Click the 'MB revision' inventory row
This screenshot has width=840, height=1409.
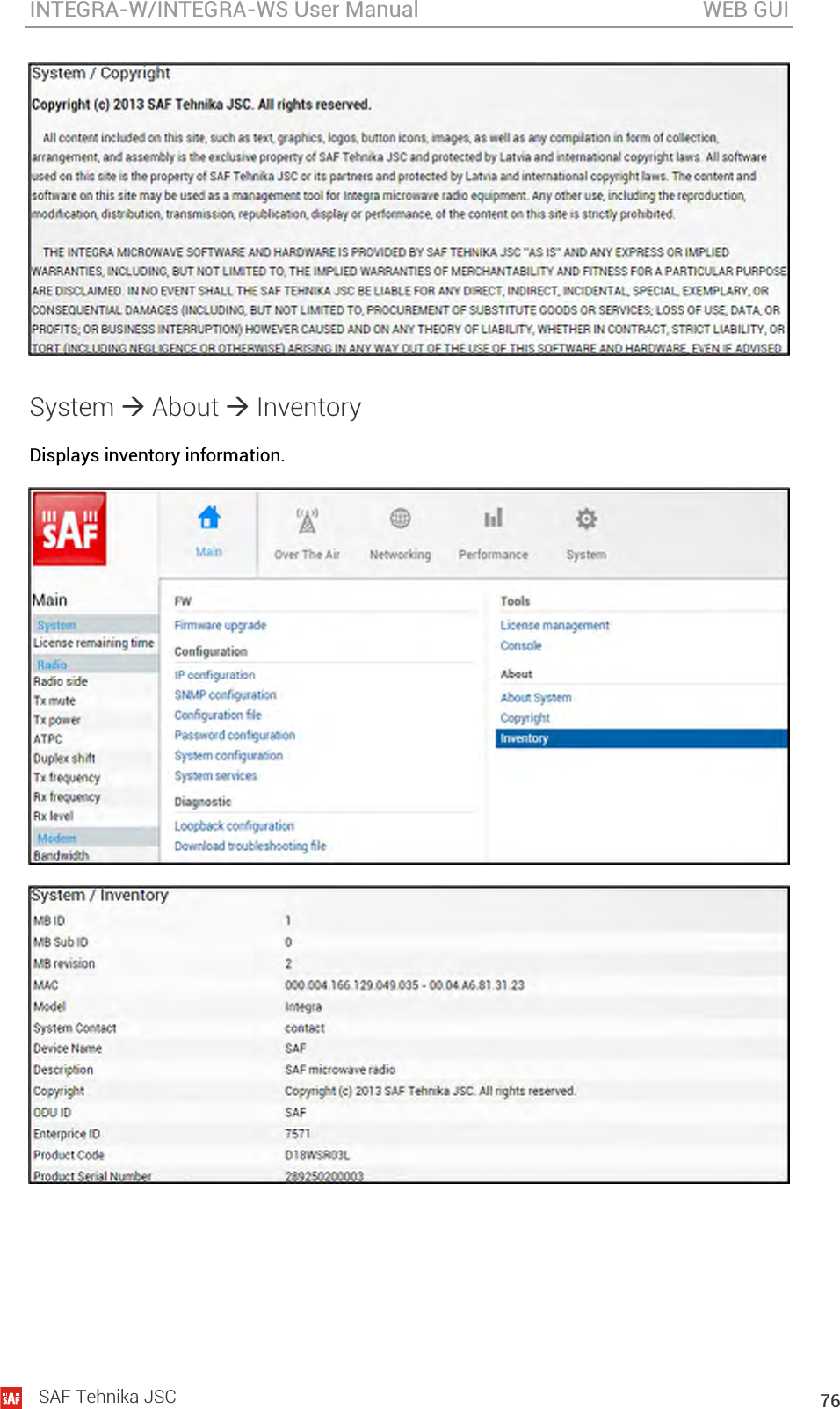click(x=409, y=963)
